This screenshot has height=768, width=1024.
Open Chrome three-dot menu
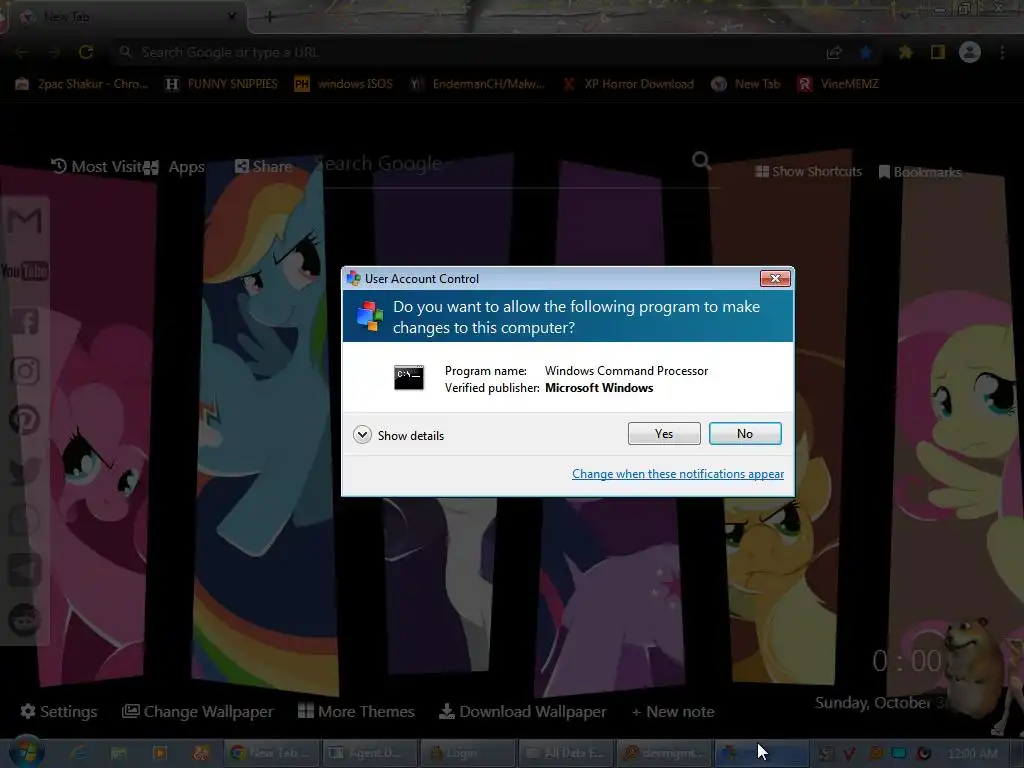pyautogui.click(x=1002, y=52)
